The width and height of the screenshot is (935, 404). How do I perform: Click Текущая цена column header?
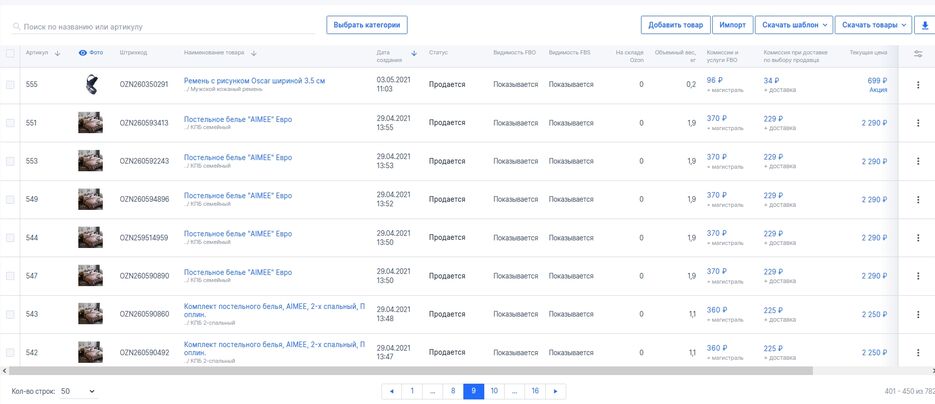click(868, 53)
